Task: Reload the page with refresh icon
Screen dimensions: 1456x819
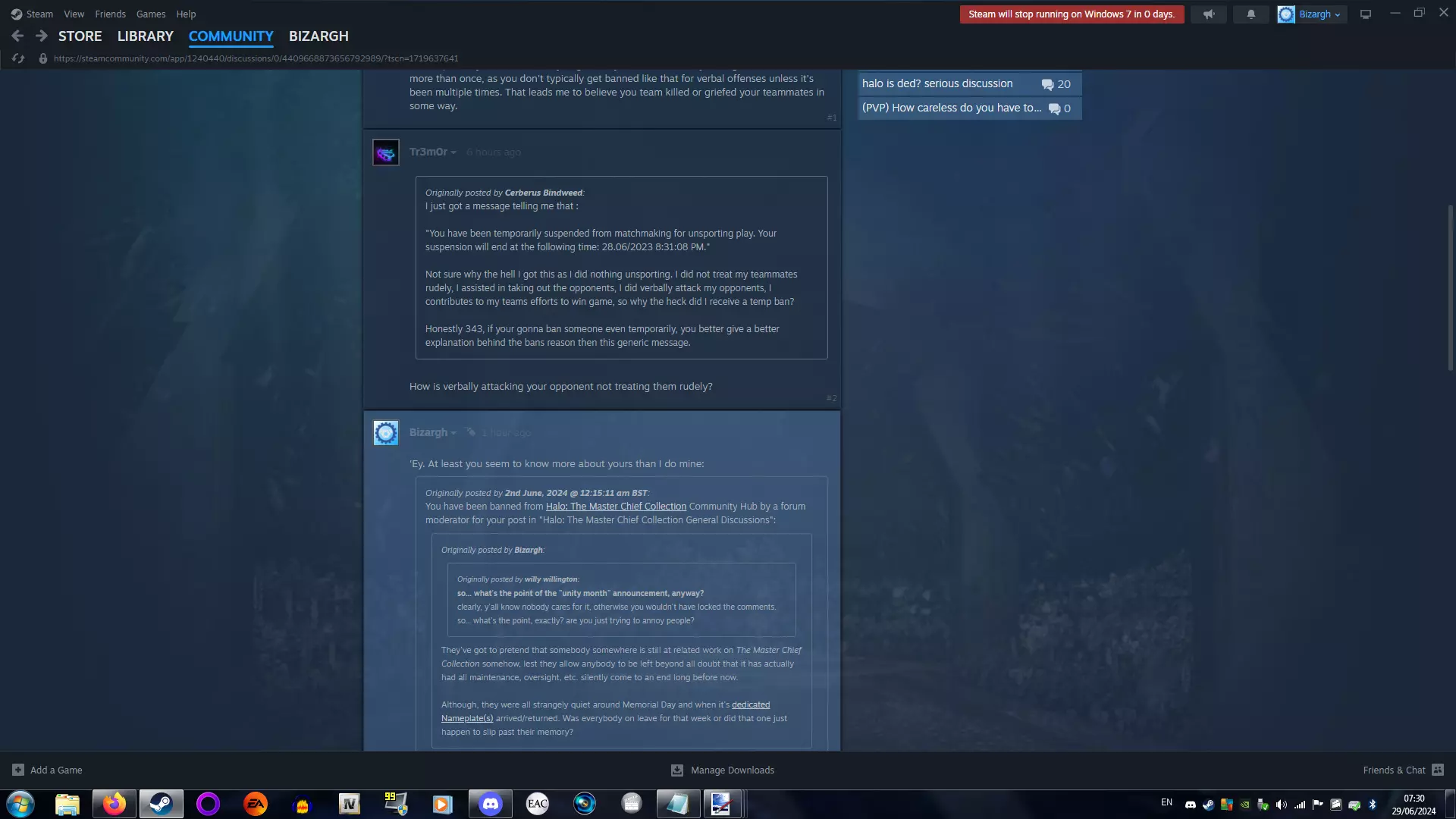Action: tap(18, 58)
